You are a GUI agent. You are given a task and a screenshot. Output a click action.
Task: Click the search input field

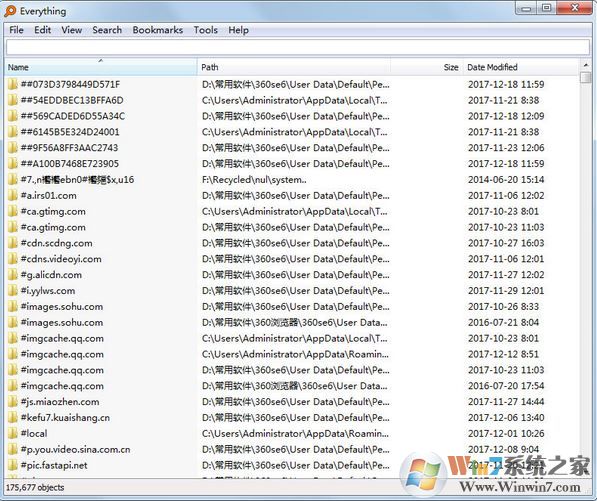pos(298,47)
